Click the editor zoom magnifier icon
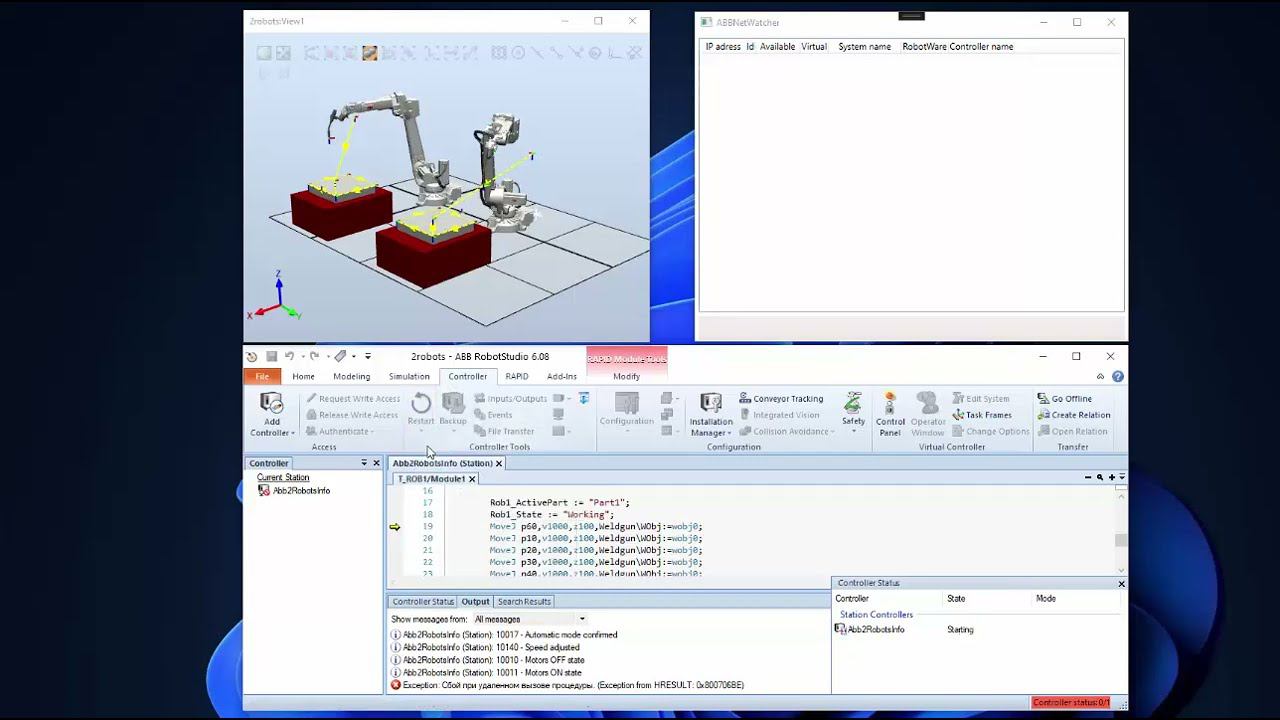 (x=1100, y=478)
